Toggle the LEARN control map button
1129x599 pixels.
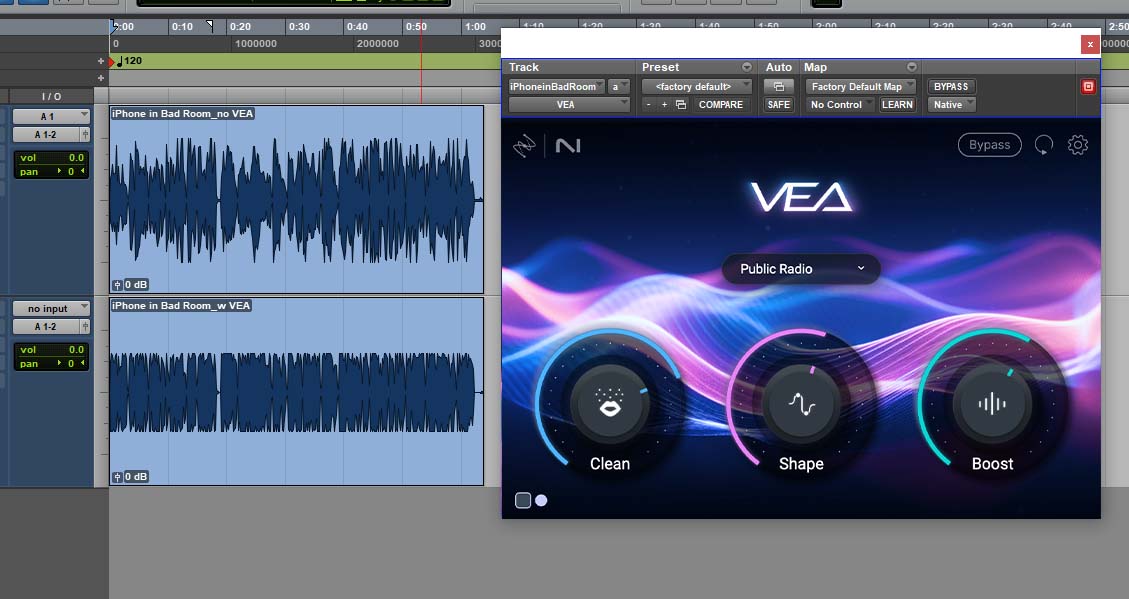[x=897, y=104]
